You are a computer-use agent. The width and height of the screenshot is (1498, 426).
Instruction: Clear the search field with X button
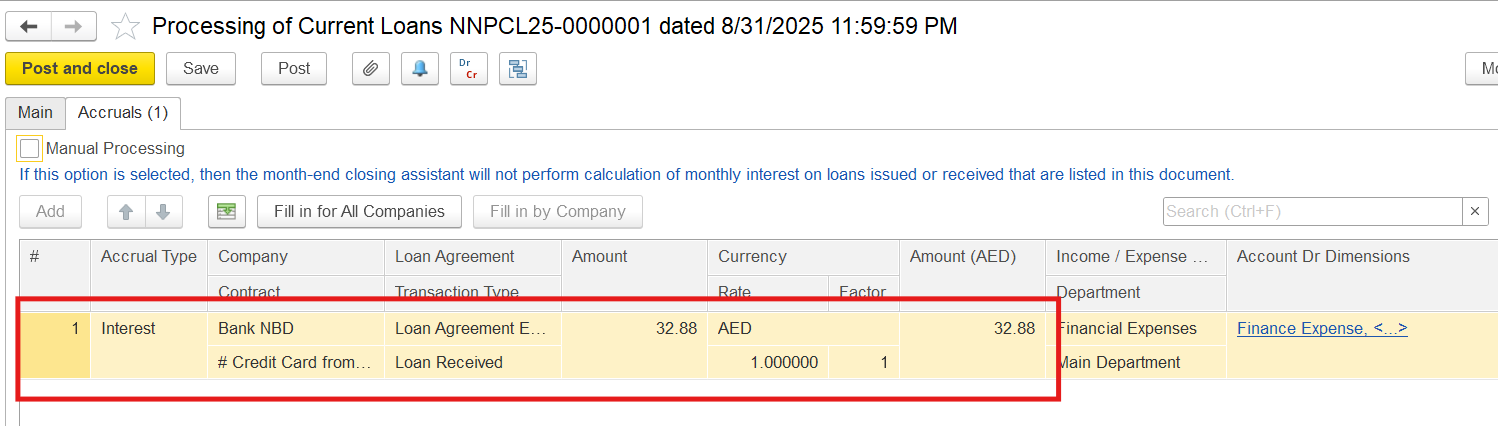click(1476, 212)
